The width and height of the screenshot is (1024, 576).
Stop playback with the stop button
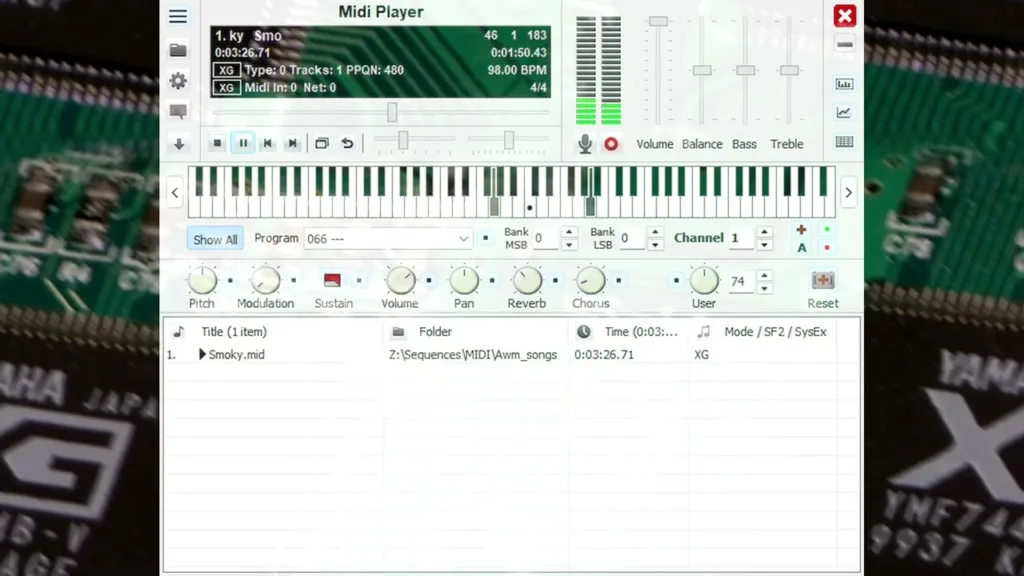click(217, 143)
